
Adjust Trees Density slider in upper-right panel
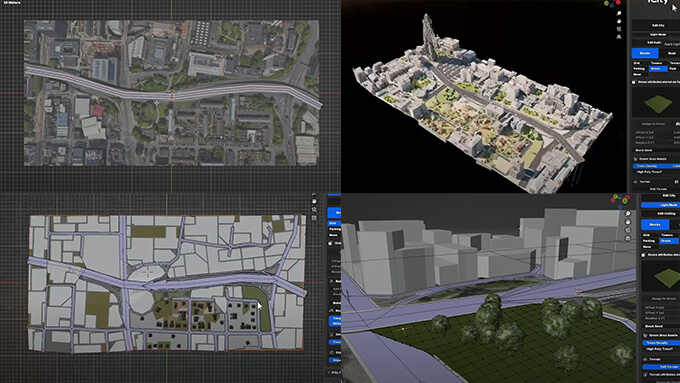656,166
